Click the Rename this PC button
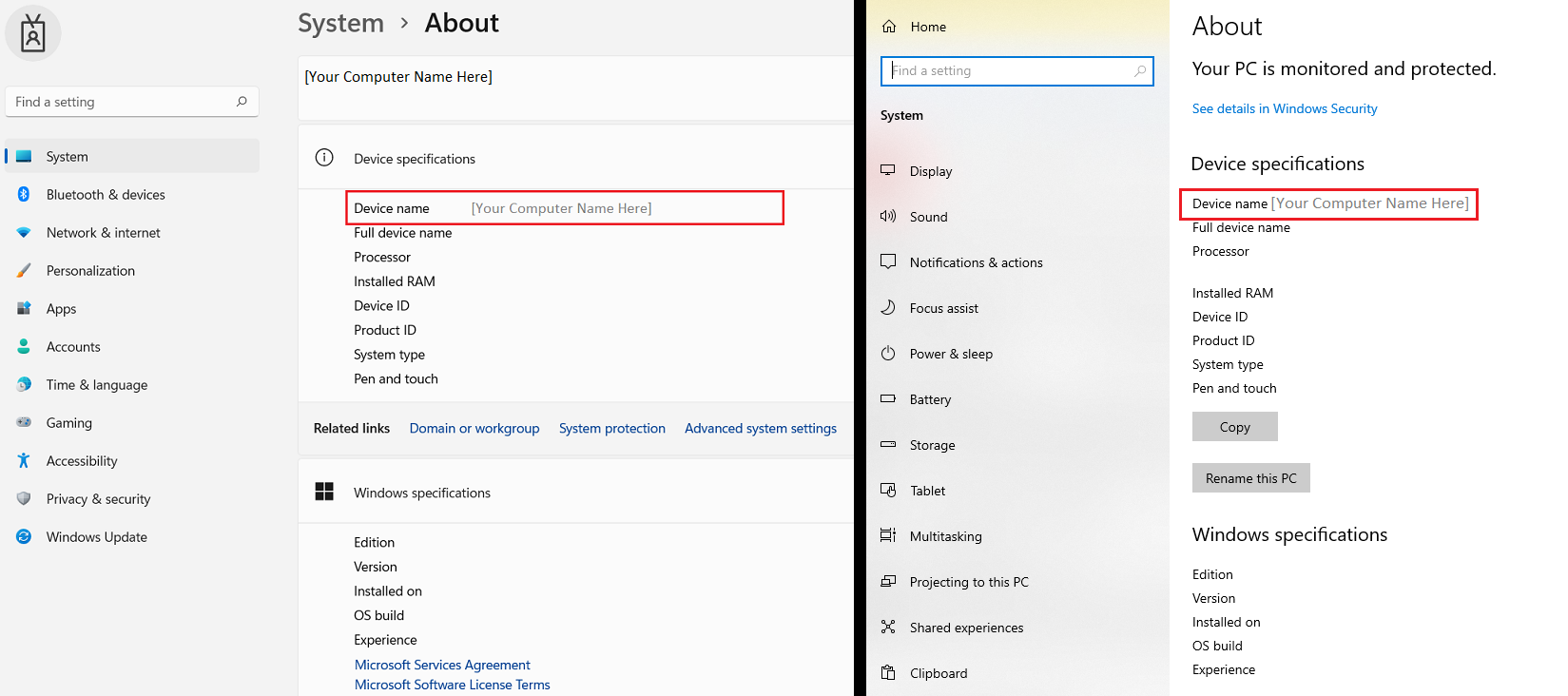 [1250, 478]
